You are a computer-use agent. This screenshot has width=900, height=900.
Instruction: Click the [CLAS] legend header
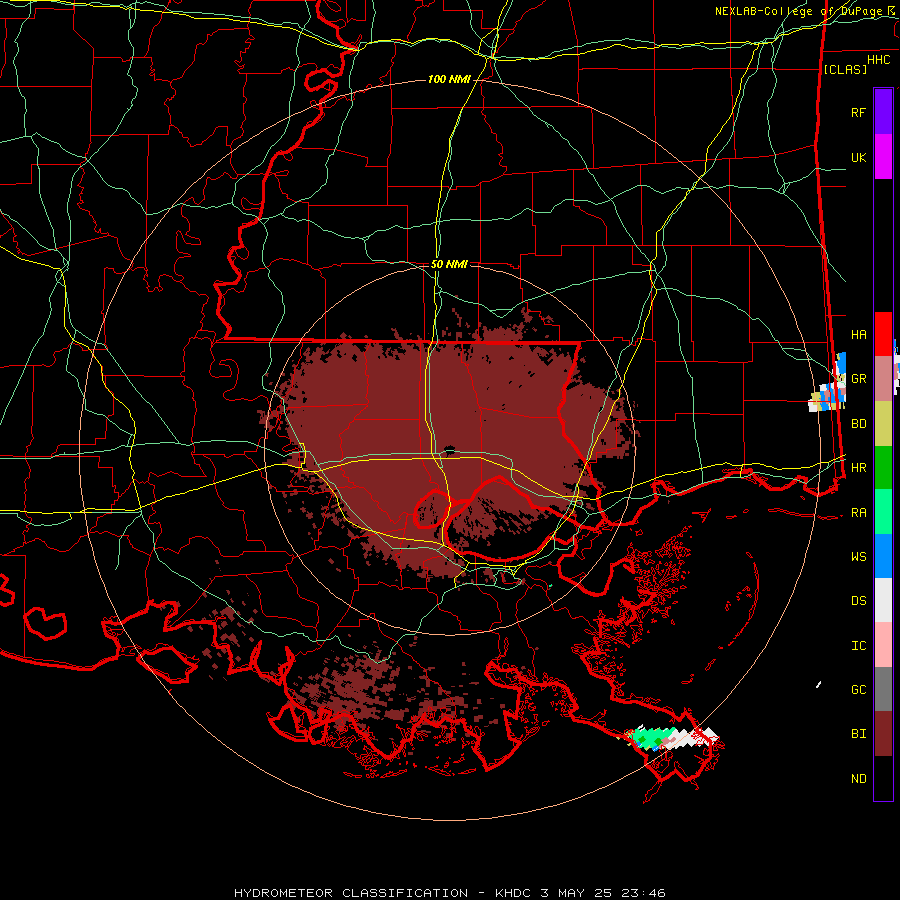845,69
